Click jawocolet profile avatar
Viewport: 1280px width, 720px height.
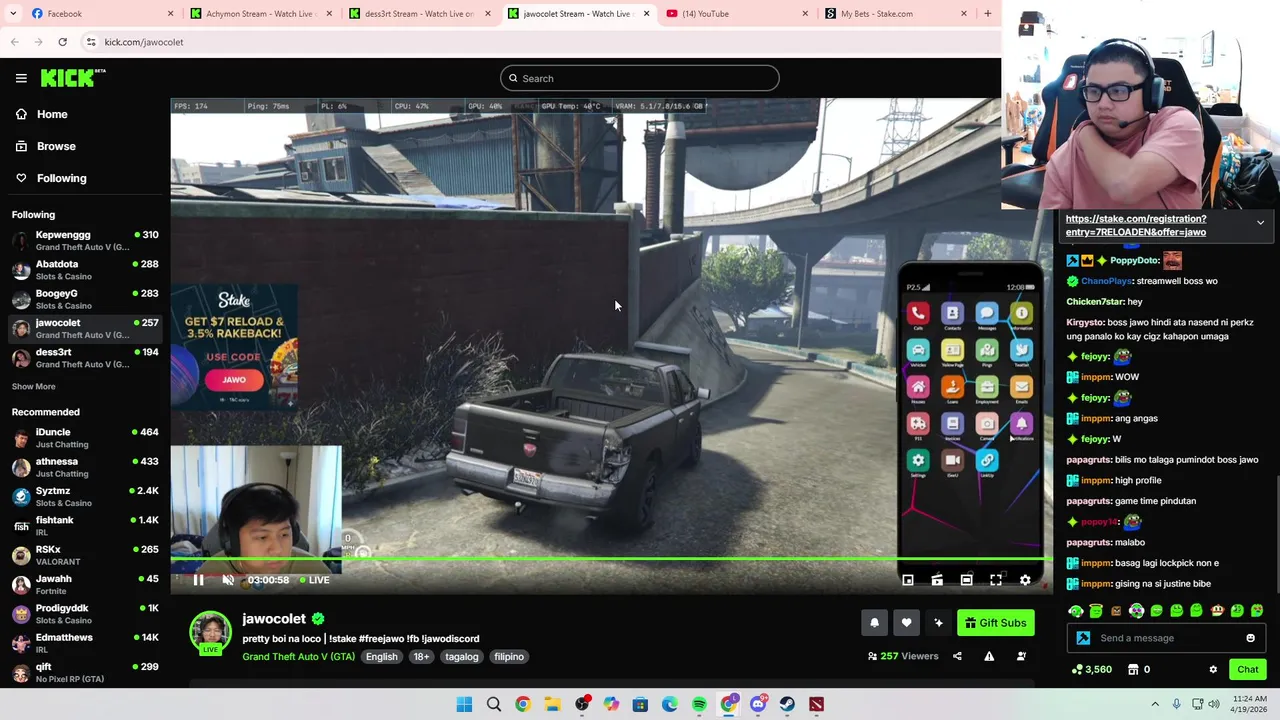coord(210,632)
